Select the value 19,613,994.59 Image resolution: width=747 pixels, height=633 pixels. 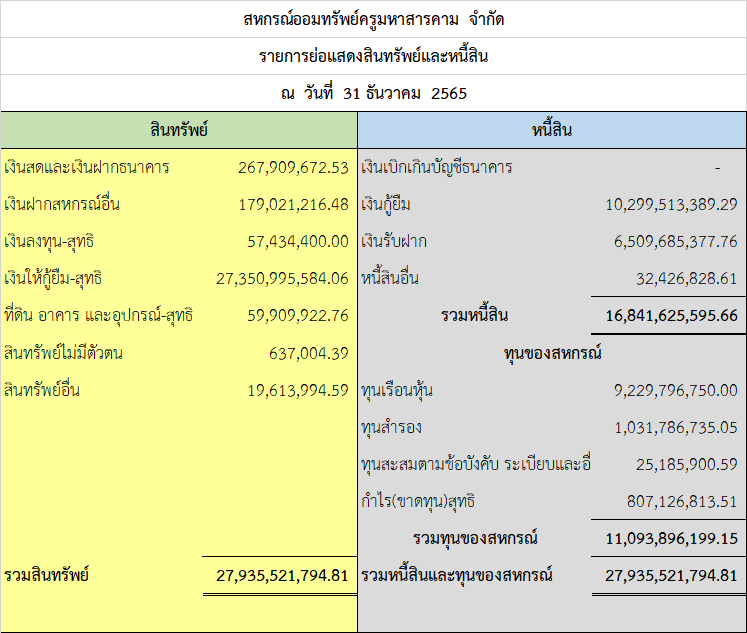pos(298,391)
